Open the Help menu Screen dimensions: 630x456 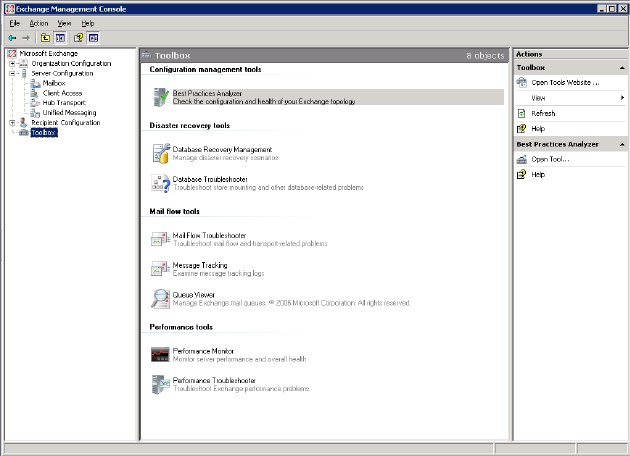click(88, 23)
